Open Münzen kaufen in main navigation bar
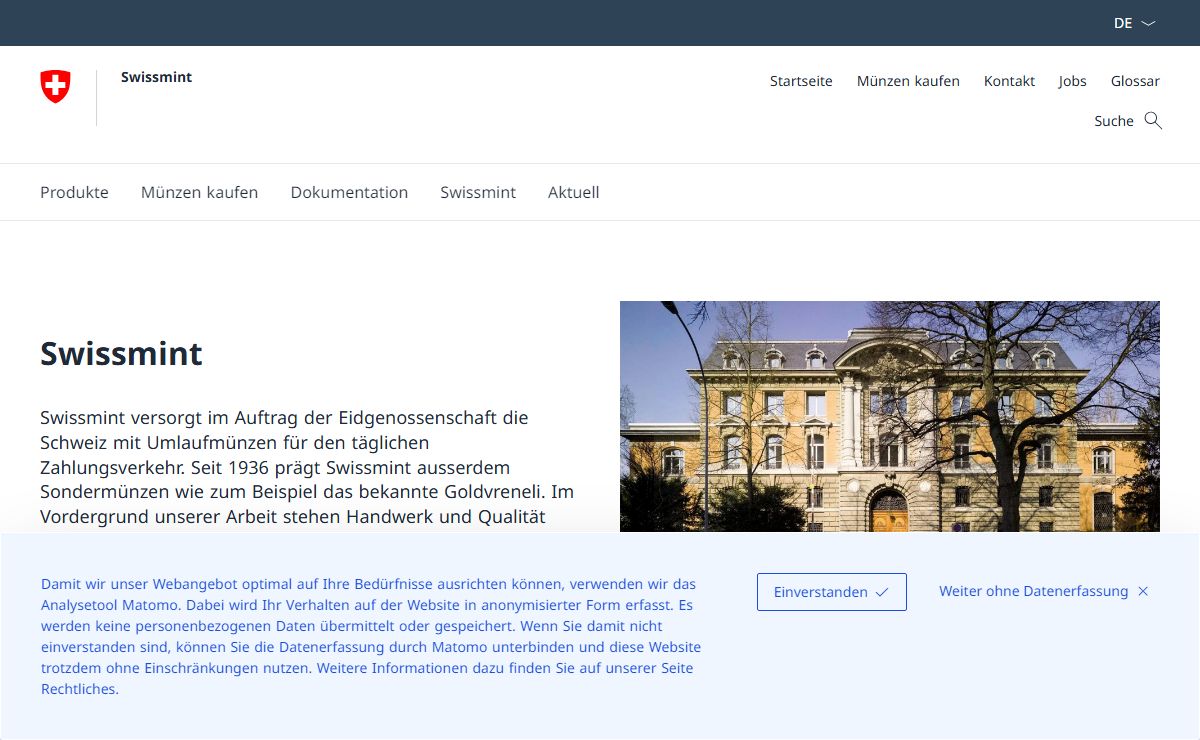 pyautogui.click(x=199, y=192)
